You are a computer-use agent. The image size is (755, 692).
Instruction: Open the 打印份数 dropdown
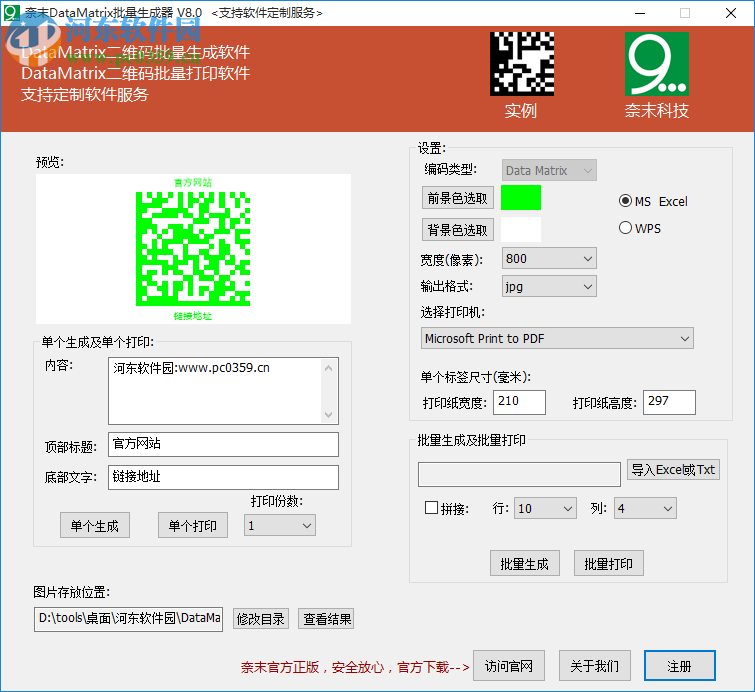tap(280, 525)
